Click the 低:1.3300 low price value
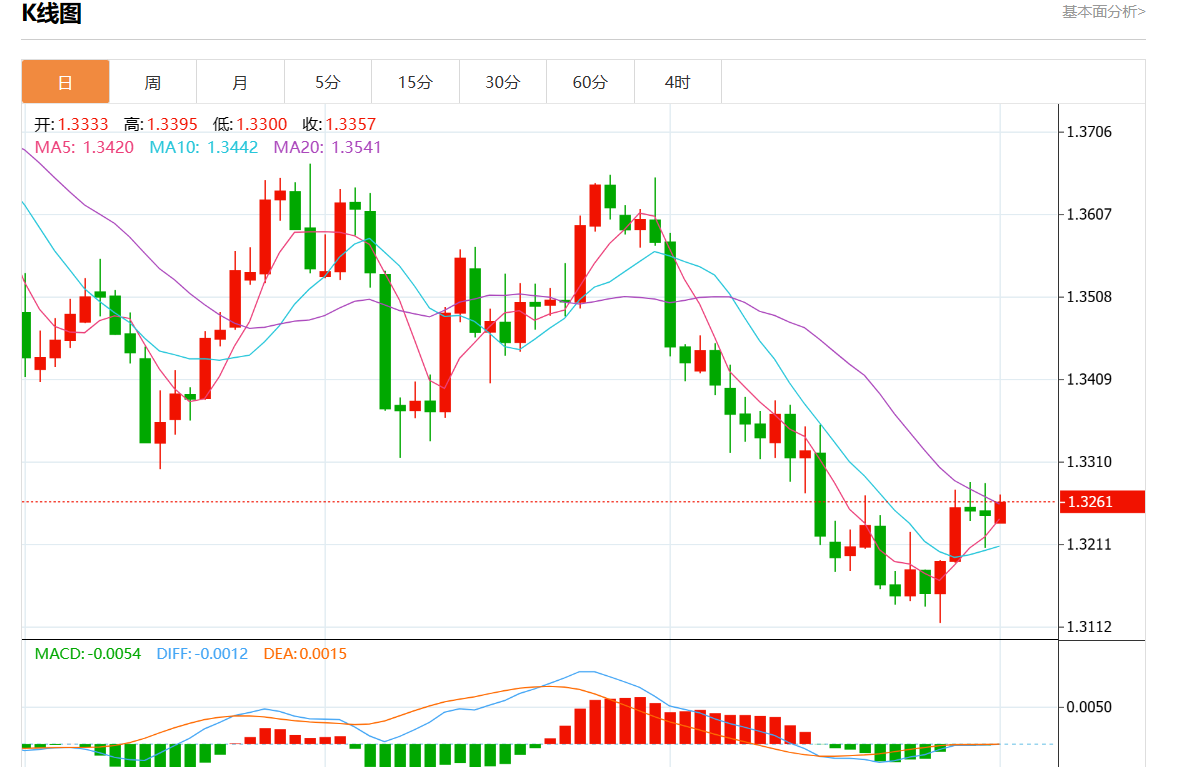This screenshot has height=767, width=1177. click(250, 125)
